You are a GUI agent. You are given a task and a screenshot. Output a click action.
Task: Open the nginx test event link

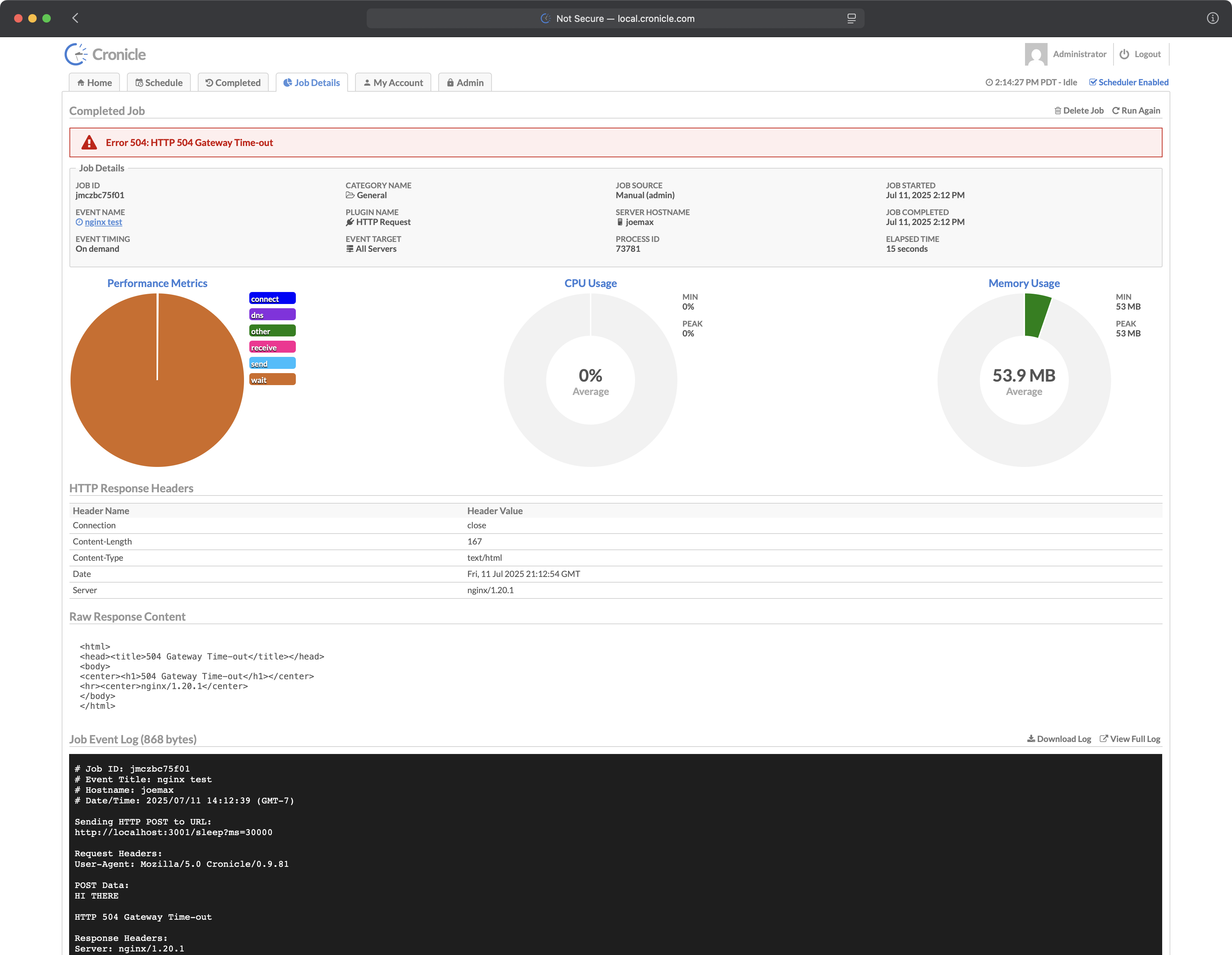[103, 222]
